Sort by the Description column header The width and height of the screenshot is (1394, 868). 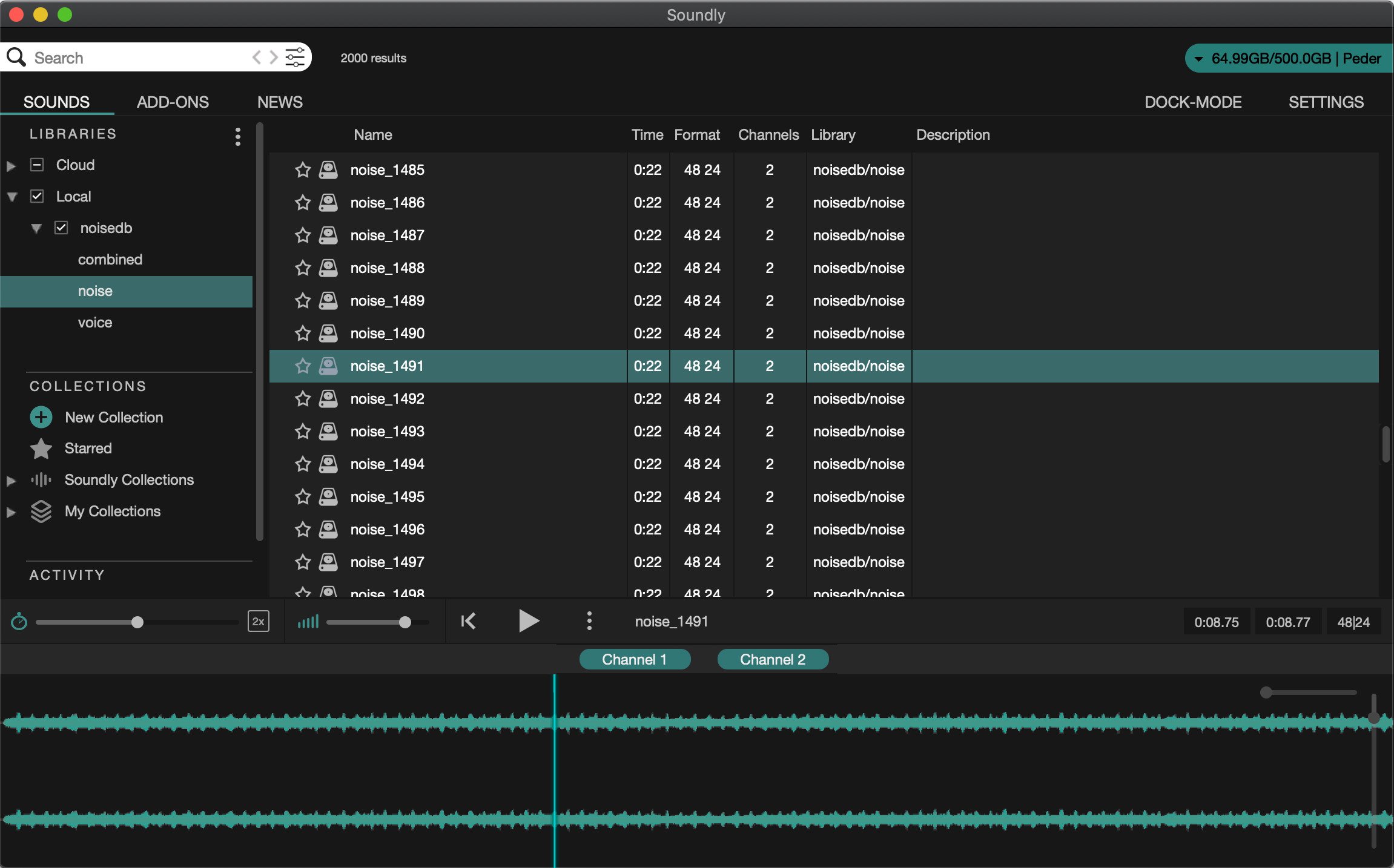953,134
